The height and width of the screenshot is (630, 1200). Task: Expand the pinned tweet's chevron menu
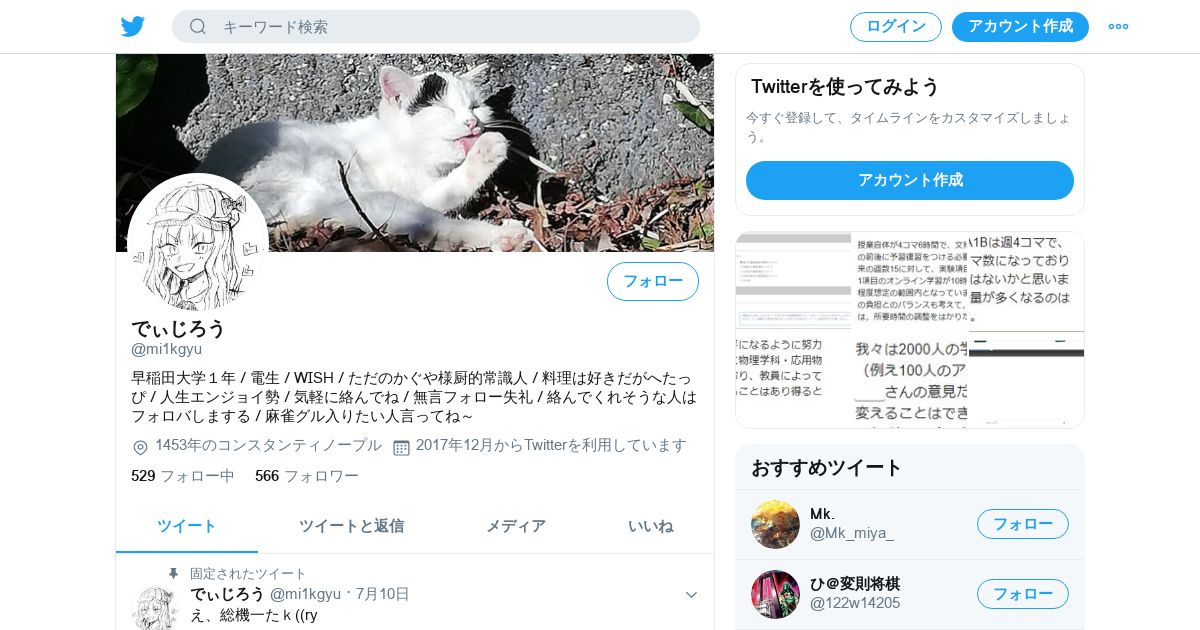[691, 595]
